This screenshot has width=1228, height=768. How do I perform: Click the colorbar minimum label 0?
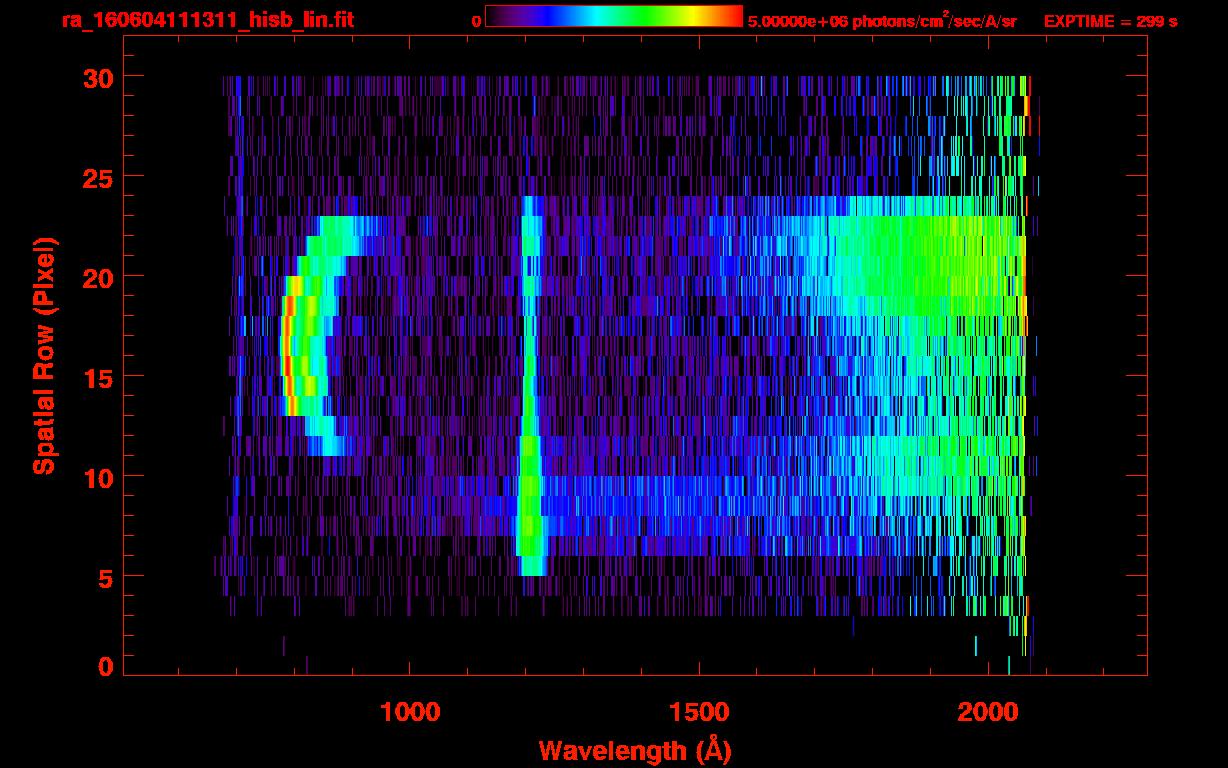[476, 21]
